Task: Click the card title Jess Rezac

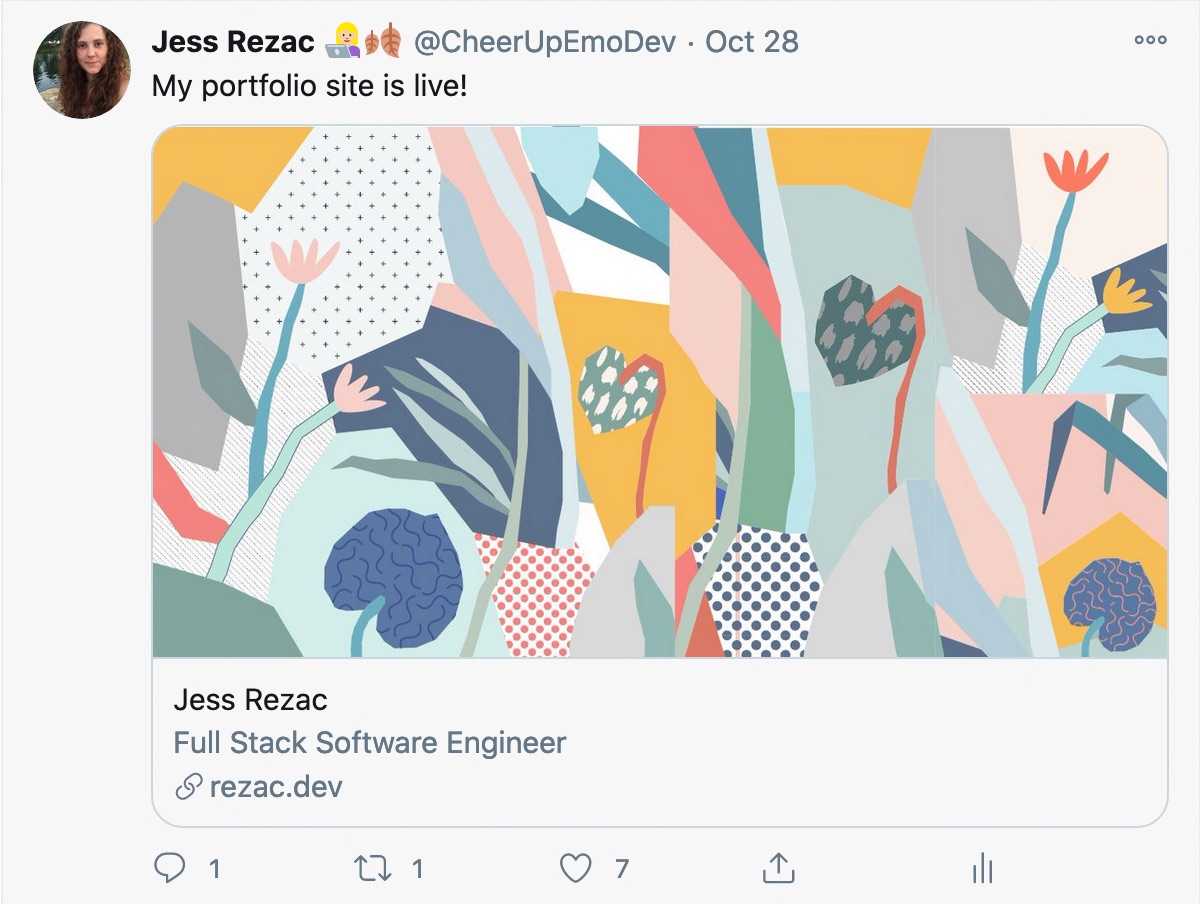Action: (x=250, y=700)
